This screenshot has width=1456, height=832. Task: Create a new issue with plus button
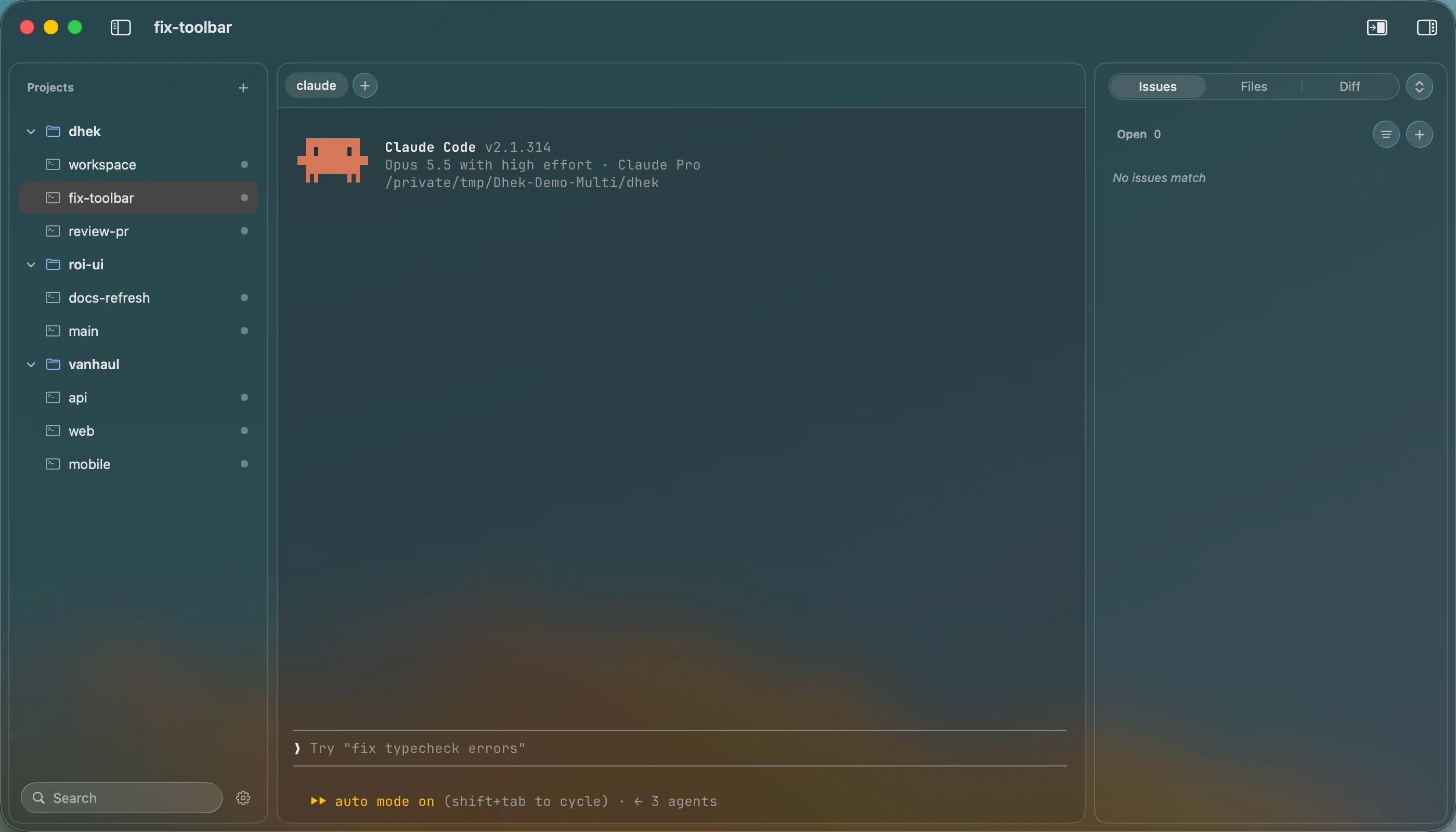tap(1420, 134)
